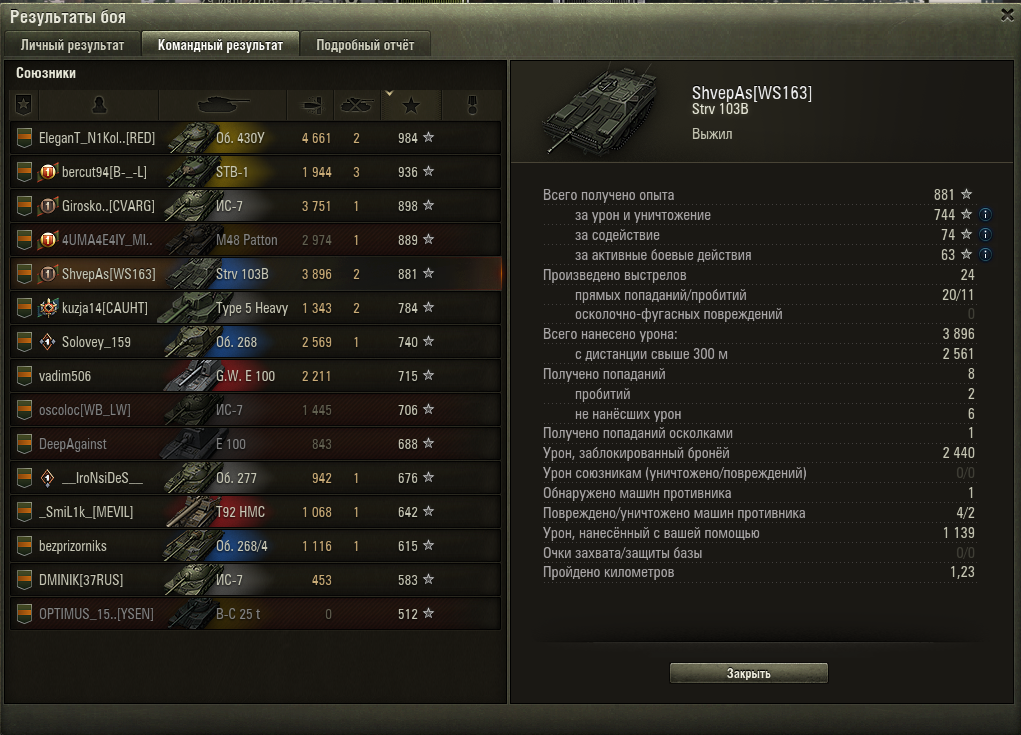The height and width of the screenshot is (735, 1021).
Task: Sort by player name silhouette icon
Action: [x=99, y=105]
